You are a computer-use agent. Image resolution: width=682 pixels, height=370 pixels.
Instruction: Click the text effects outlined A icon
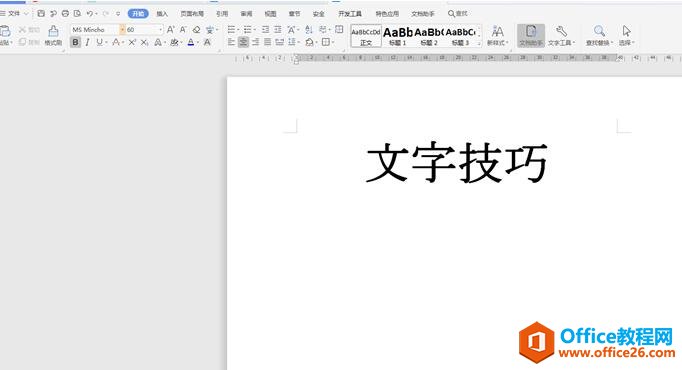pyautogui.click(x=158, y=42)
